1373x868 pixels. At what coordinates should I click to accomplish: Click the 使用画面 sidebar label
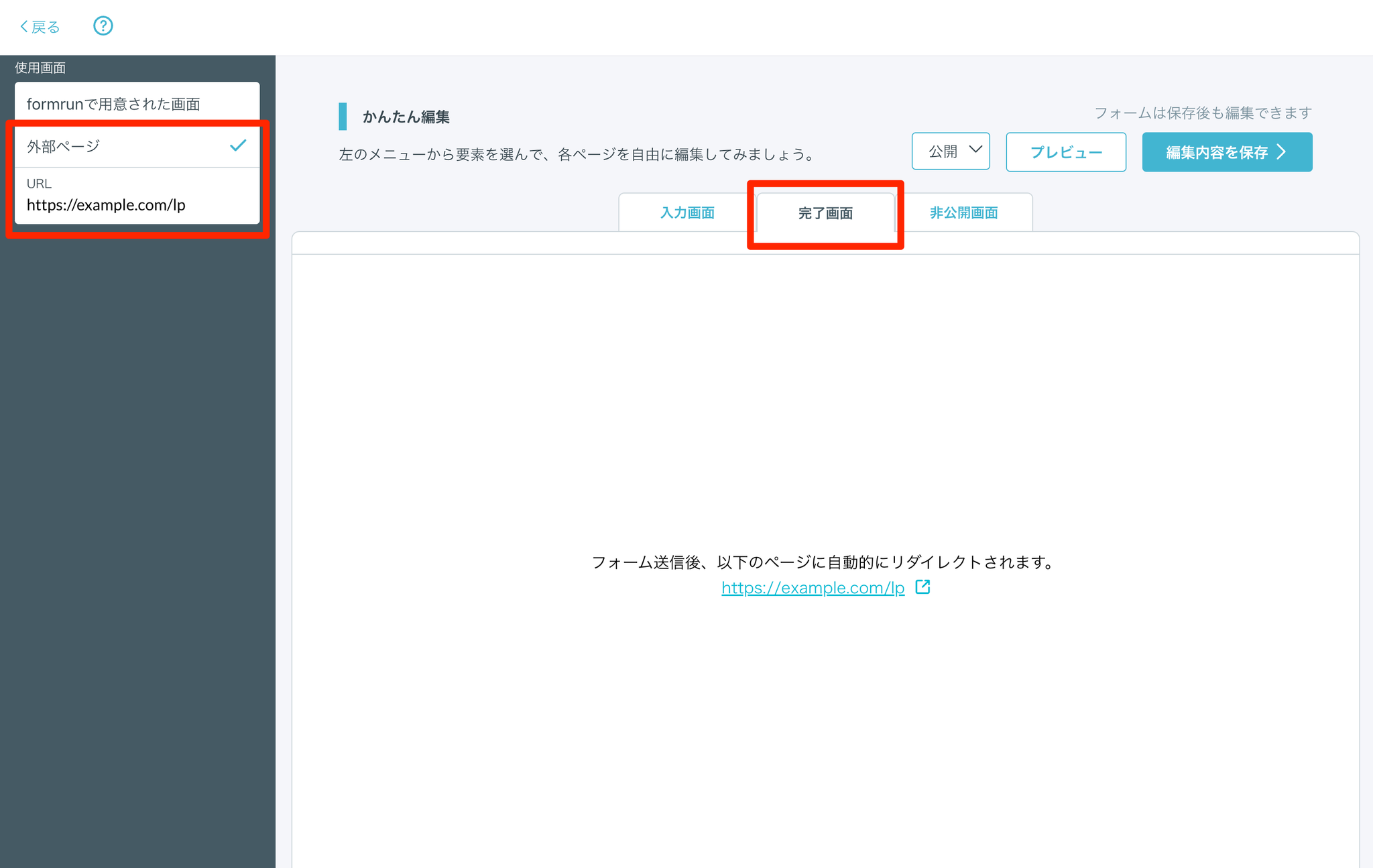coord(40,68)
